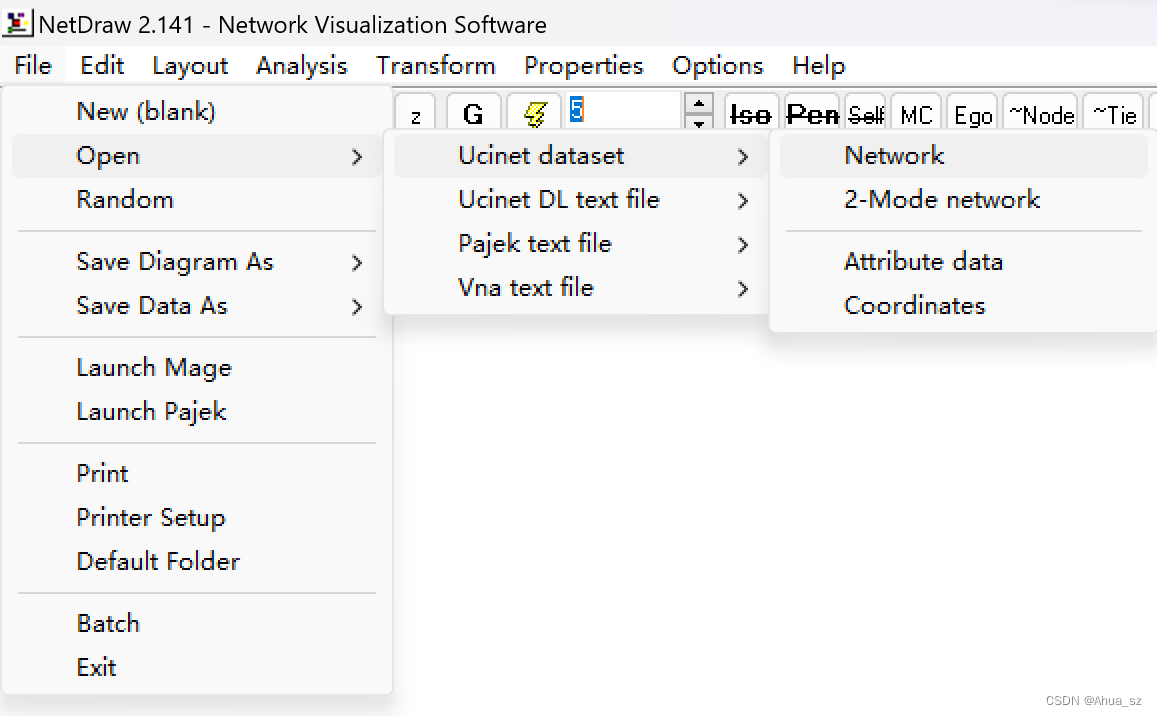Open the Analysis menu

click(x=301, y=66)
